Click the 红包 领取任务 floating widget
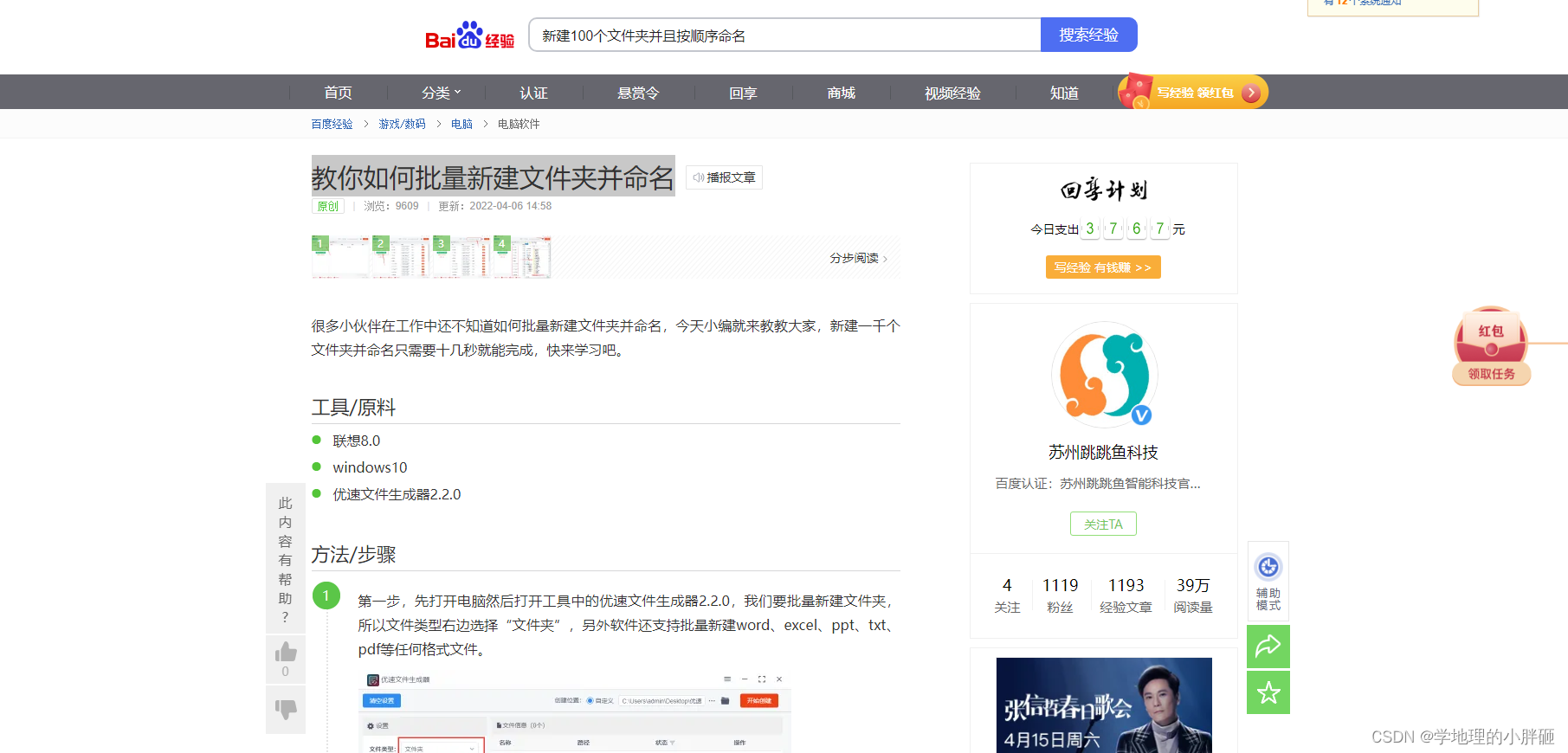 point(1491,346)
